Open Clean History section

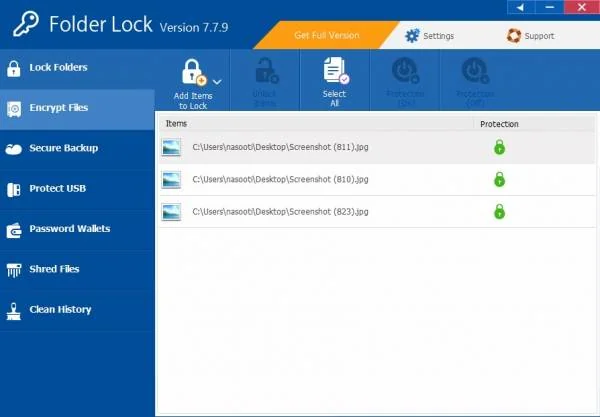coord(77,311)
